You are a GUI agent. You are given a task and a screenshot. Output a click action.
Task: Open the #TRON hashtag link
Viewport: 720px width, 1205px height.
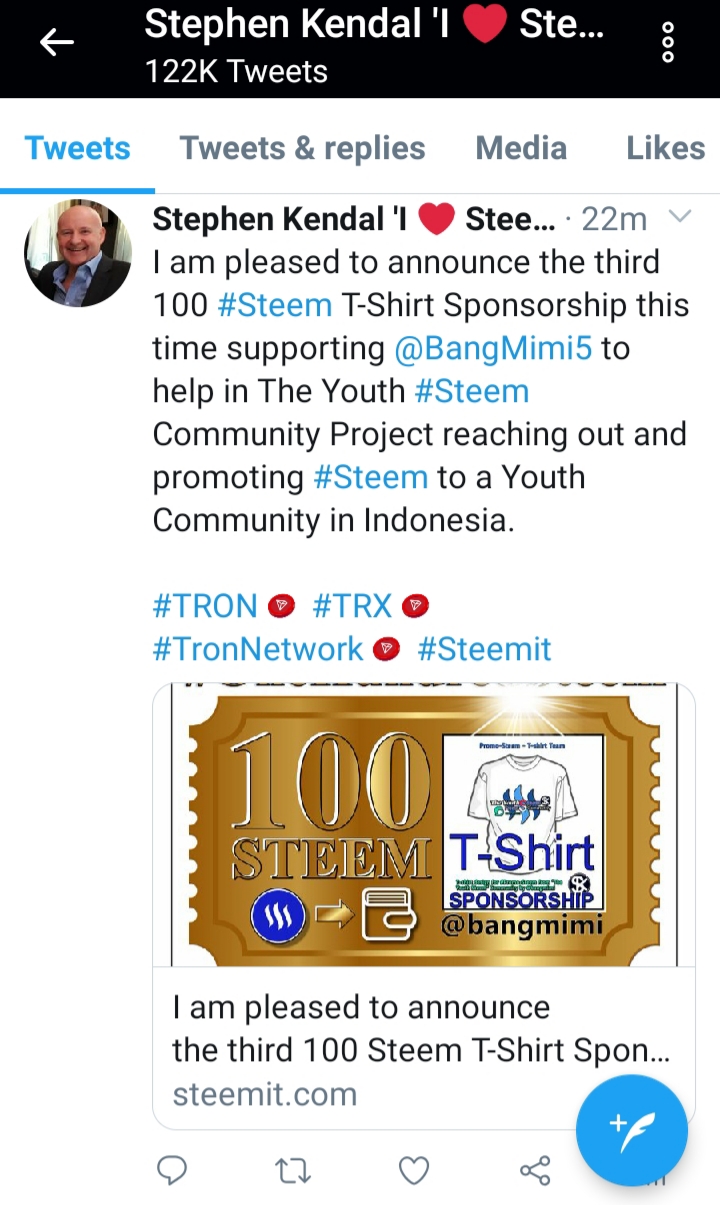[205, 606]
